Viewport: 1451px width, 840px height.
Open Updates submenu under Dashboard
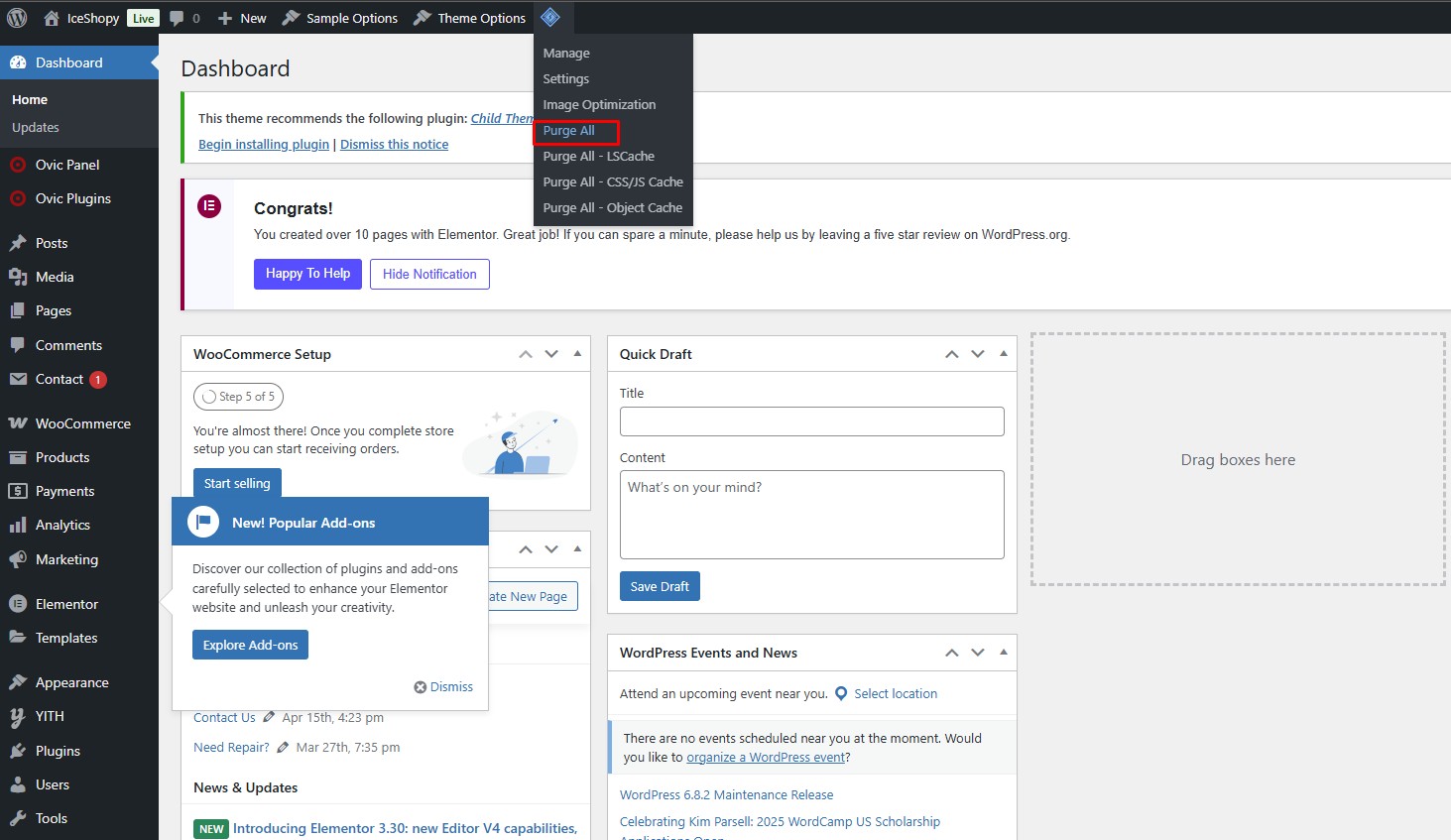36,127
